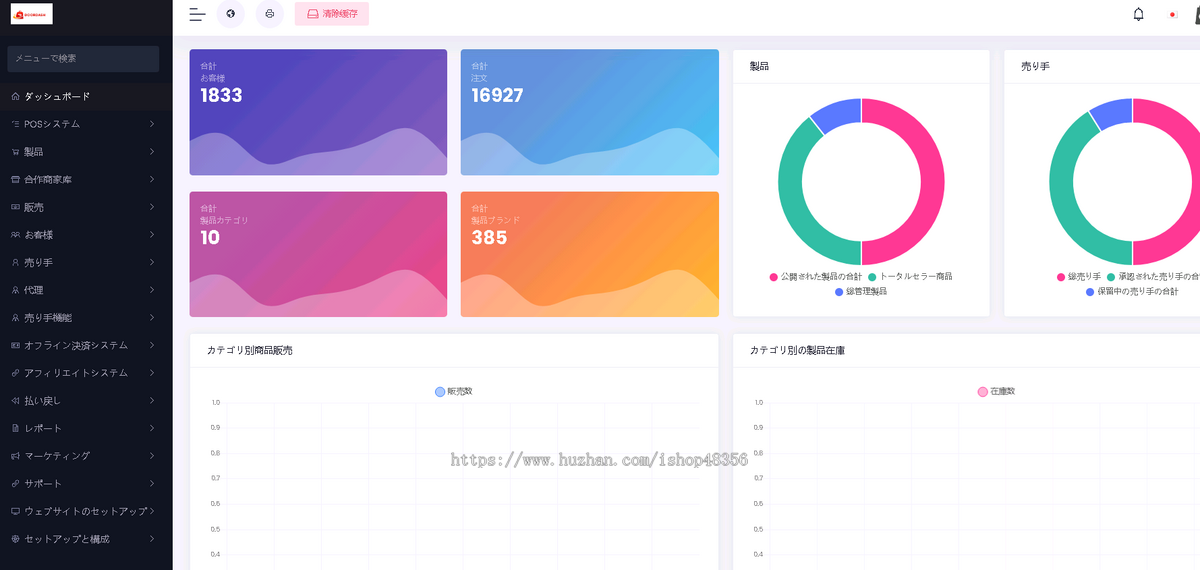Expand the 売り手 menu chevron

click(151, 262)
